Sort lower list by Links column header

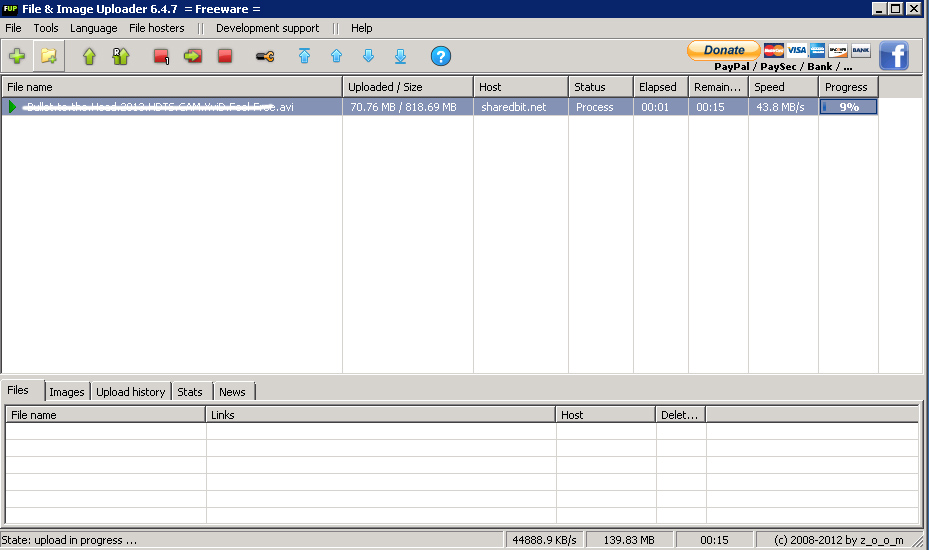point(380,414)
